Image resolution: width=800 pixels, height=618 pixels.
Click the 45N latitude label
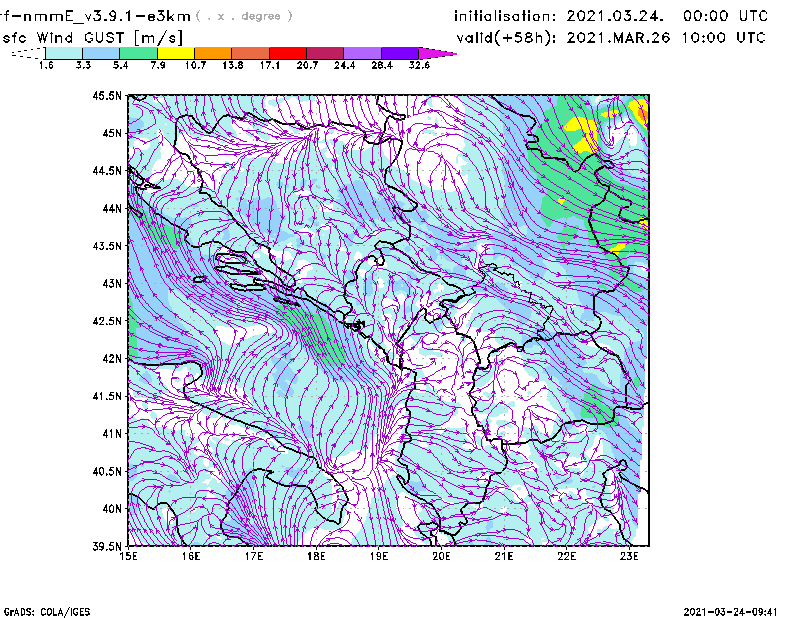pos(112,133)
